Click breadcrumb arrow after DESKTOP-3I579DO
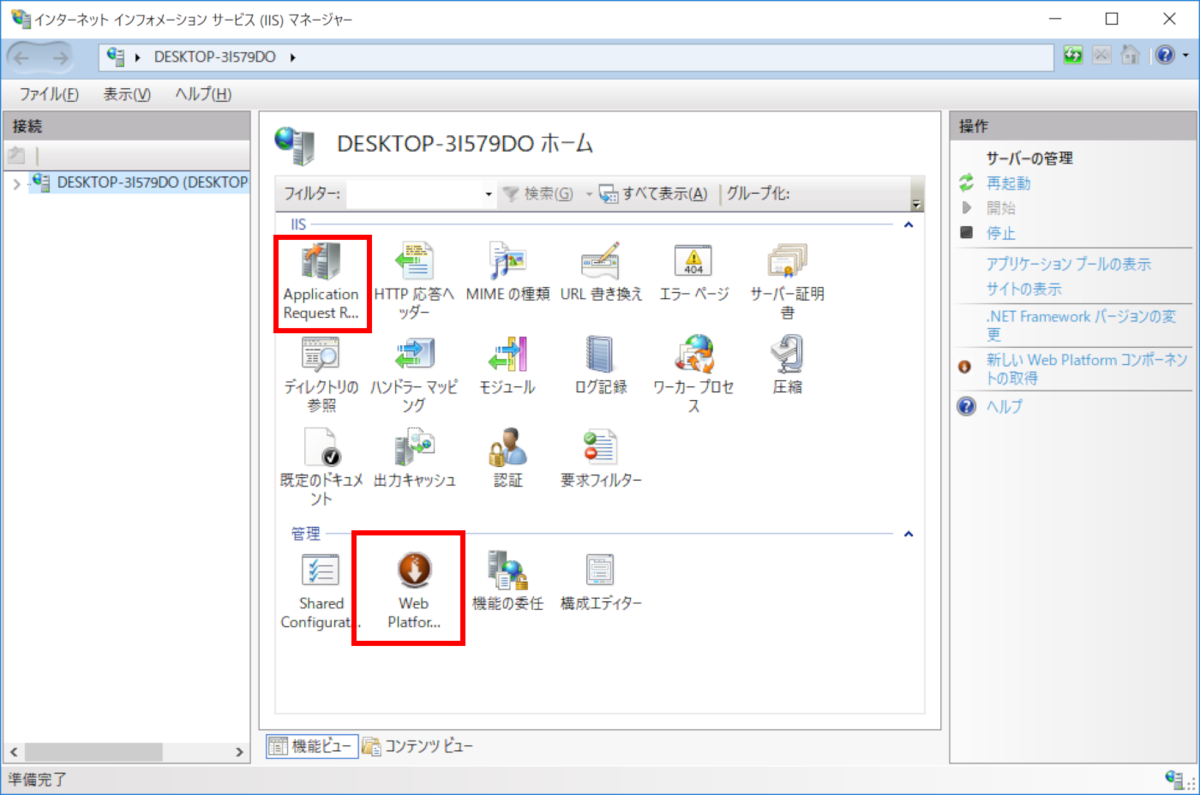The image size is (1200, 795). (x=293, y=57)
